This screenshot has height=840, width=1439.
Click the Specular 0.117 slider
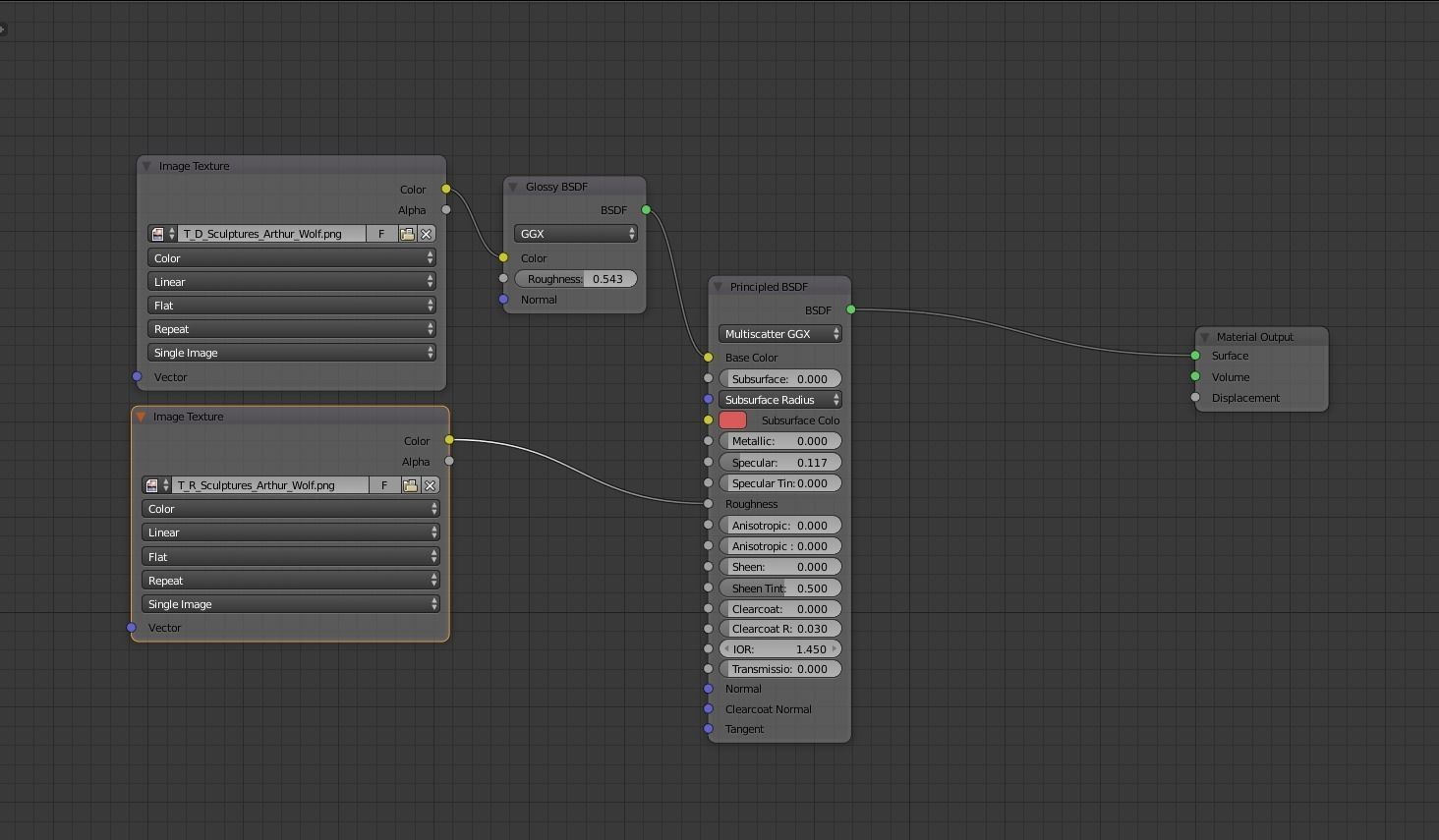pos(780,463)
